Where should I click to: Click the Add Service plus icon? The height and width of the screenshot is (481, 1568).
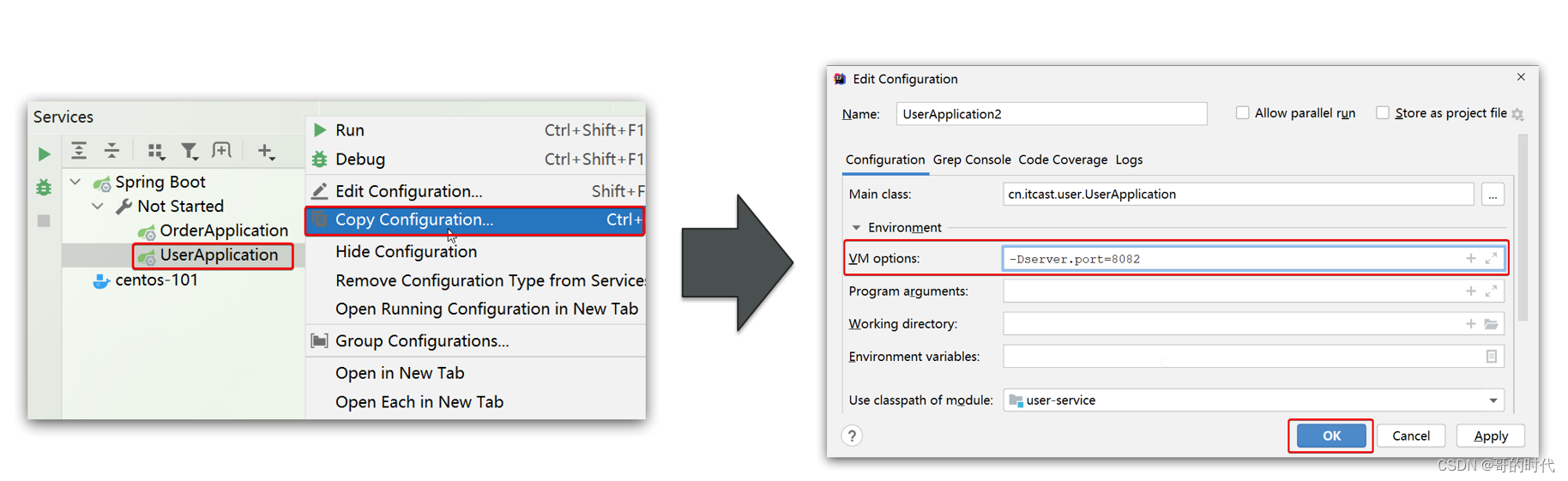point(266,152)
